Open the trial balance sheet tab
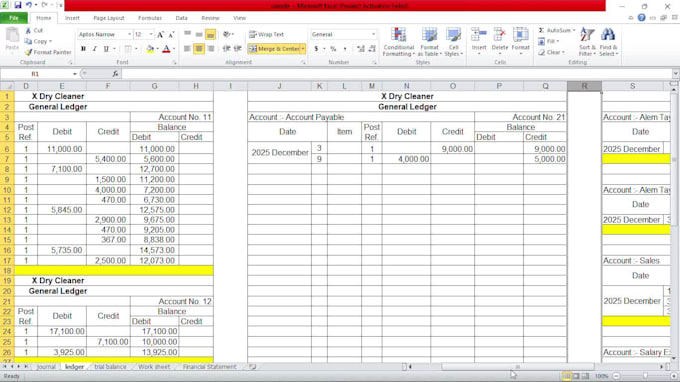 coord(110,367)
